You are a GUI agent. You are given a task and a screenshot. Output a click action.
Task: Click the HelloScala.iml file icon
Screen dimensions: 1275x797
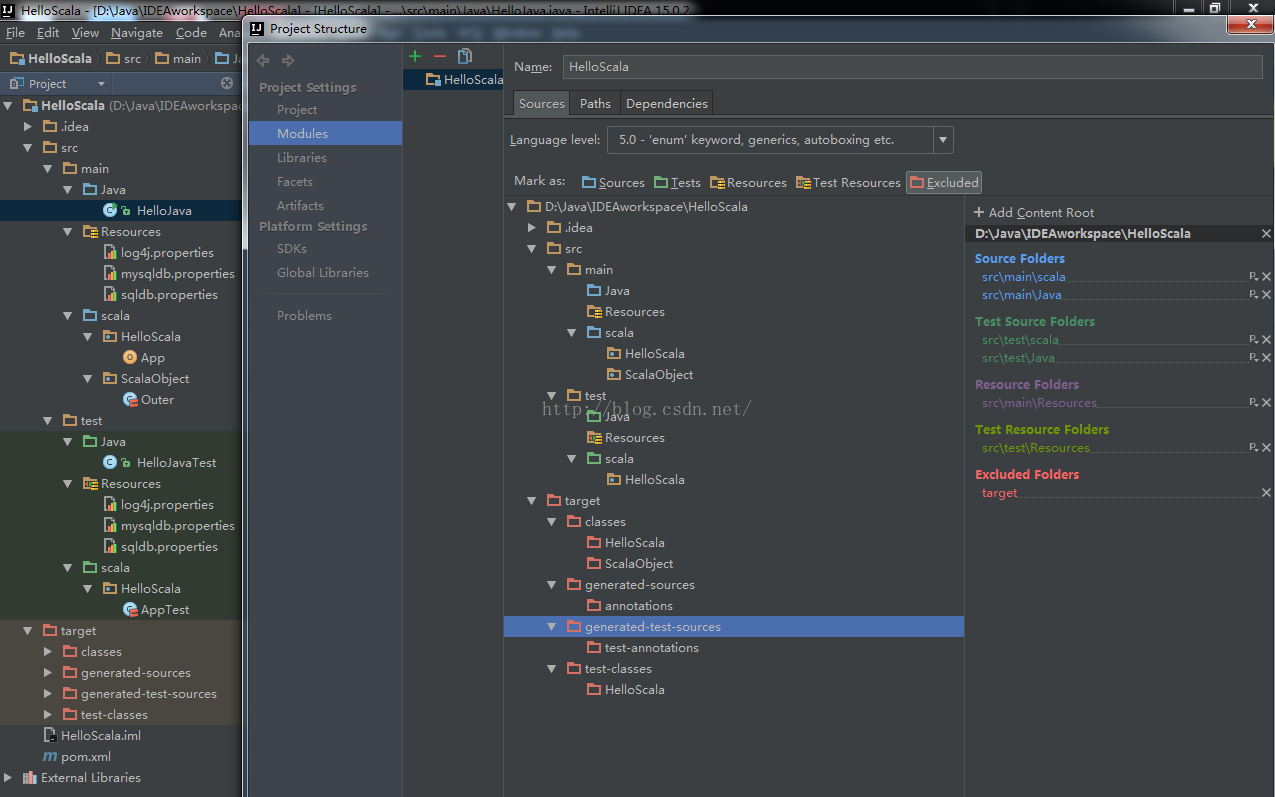50,735
